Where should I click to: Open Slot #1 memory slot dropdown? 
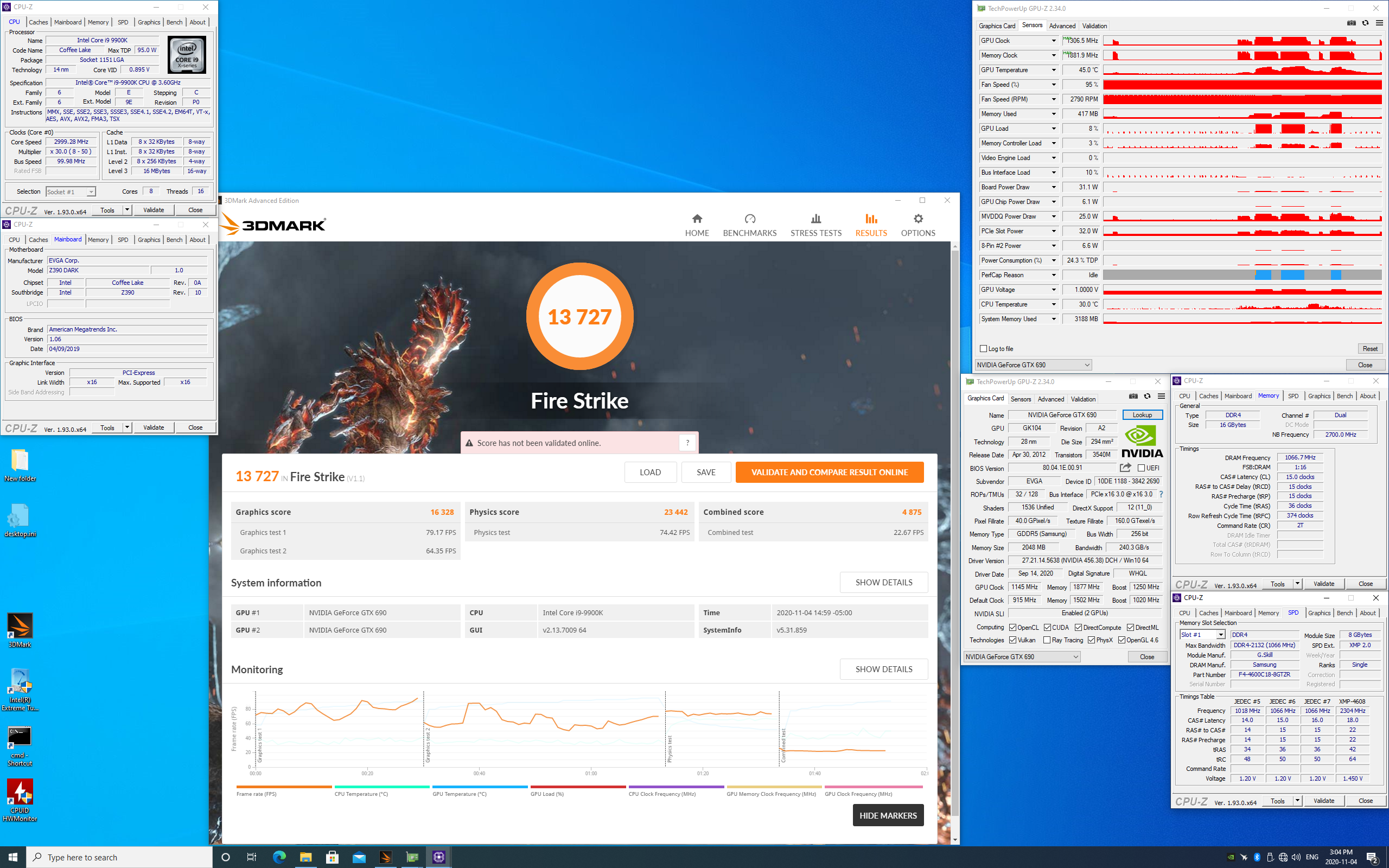pos(1202,634)
